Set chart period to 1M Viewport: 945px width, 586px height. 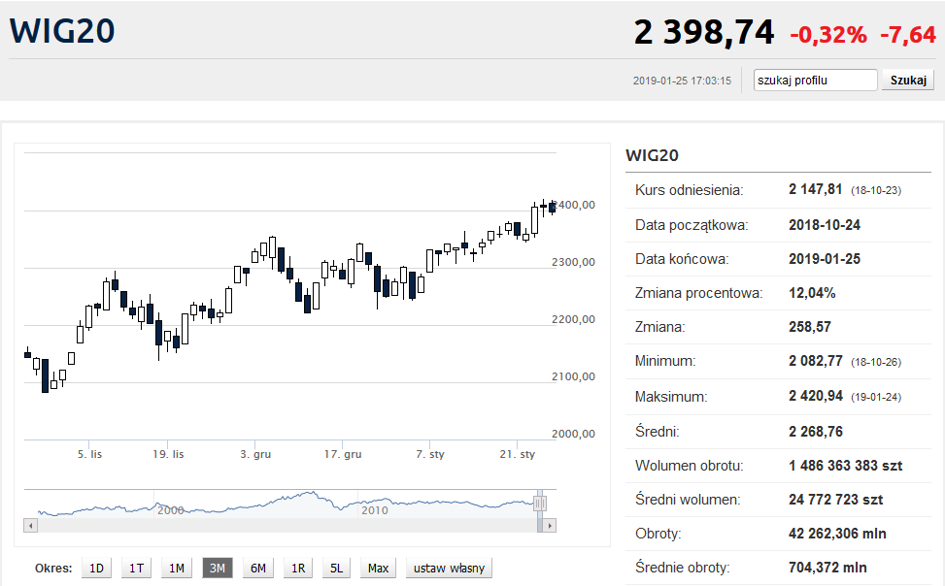coord(177,568)
